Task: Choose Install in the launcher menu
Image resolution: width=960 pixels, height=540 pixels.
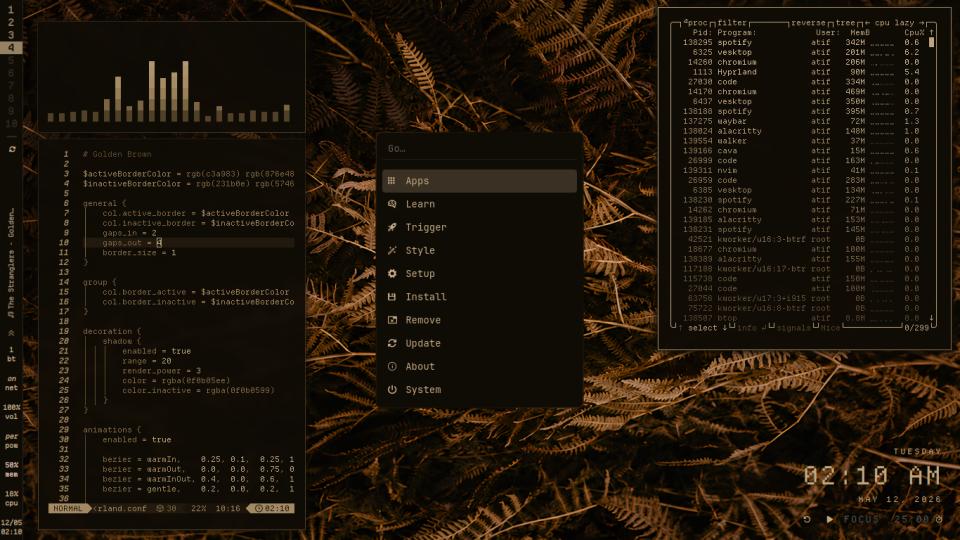Action: (479, 297)
